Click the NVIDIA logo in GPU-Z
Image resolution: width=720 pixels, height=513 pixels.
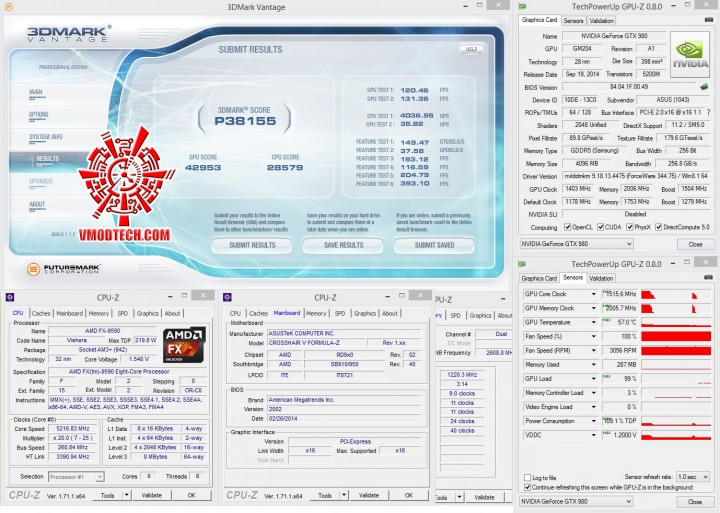[x=690, y=54]
